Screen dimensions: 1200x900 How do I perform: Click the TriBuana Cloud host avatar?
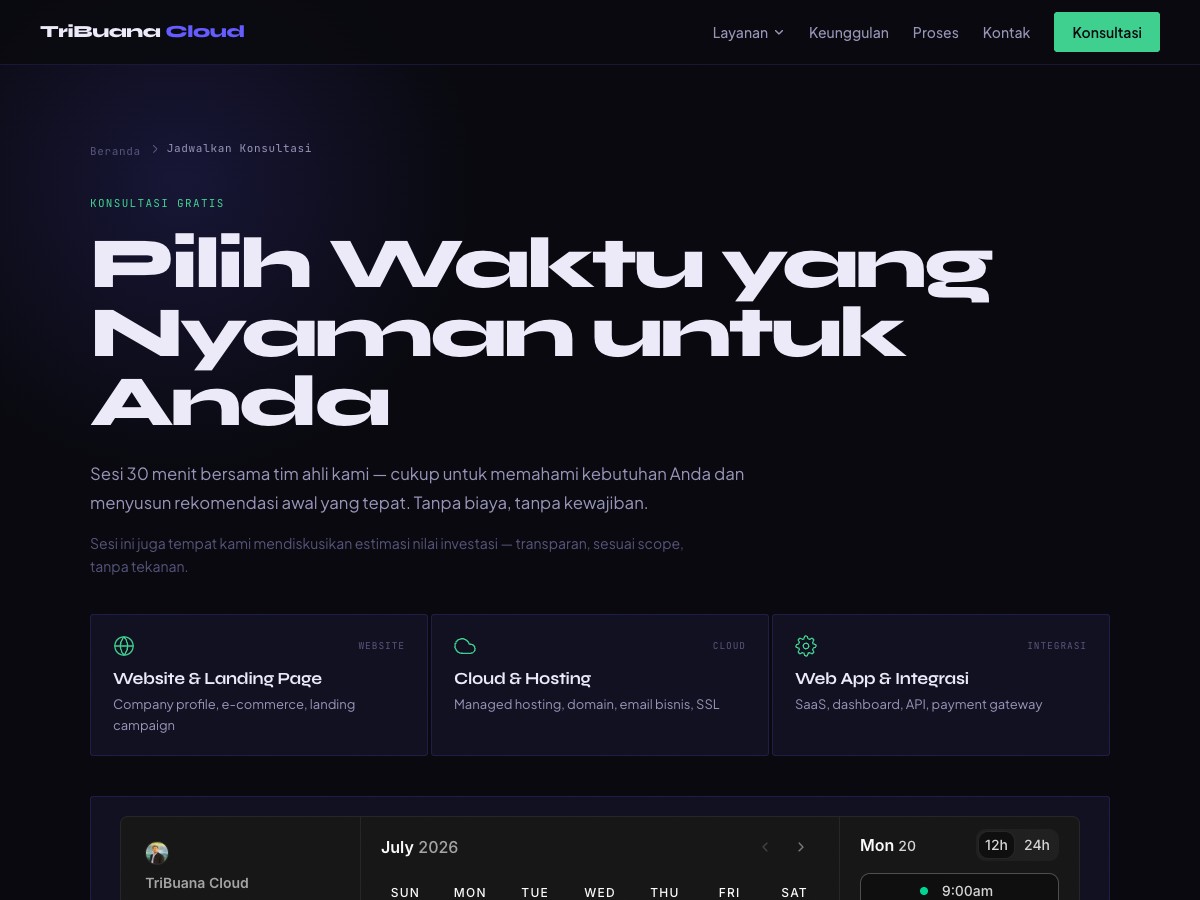point(157,853)
